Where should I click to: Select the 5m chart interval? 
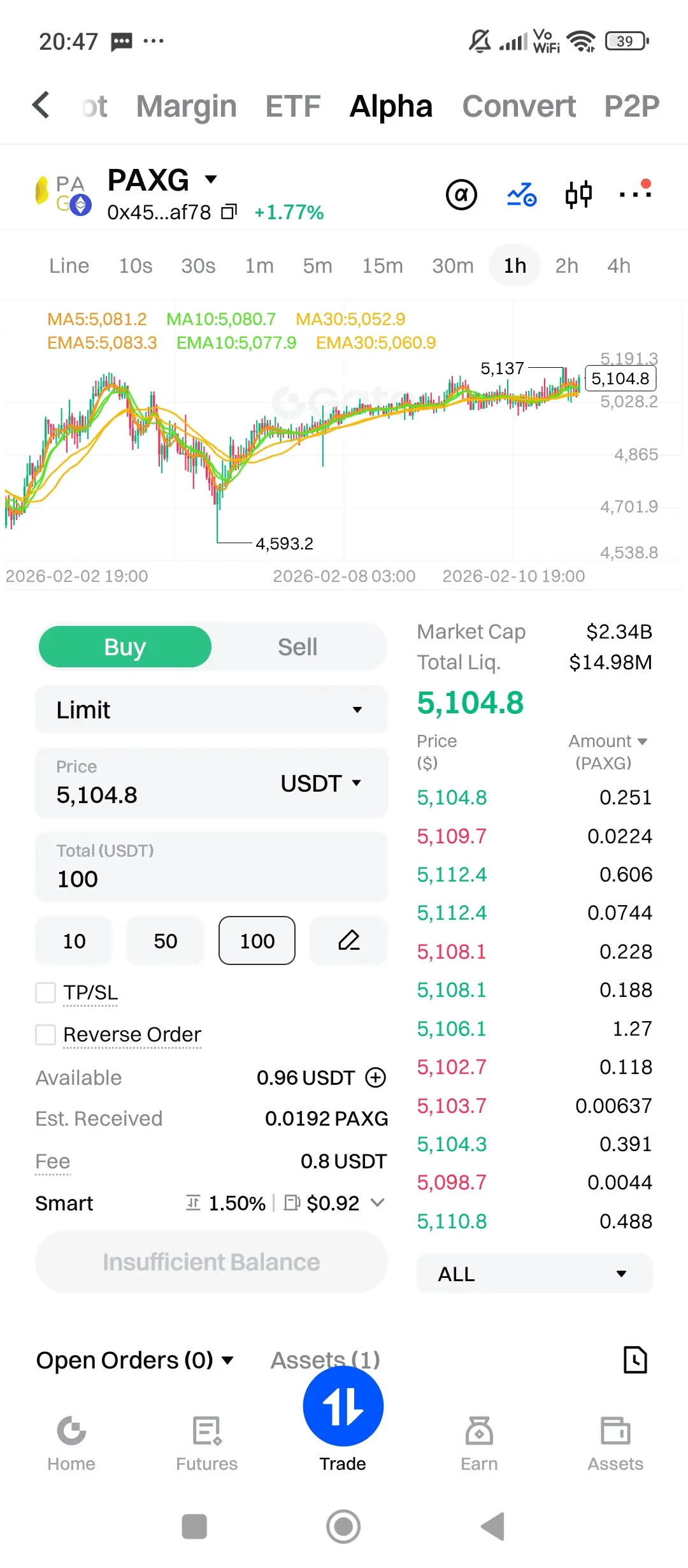pos(317,265)
